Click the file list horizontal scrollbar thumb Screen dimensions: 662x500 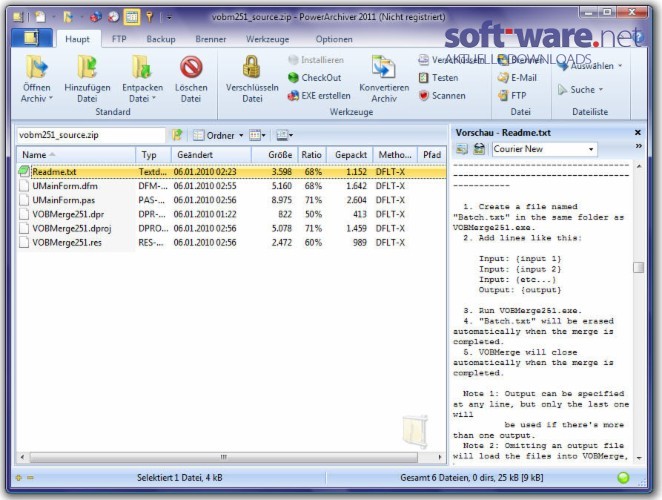[x=224, y=457]
